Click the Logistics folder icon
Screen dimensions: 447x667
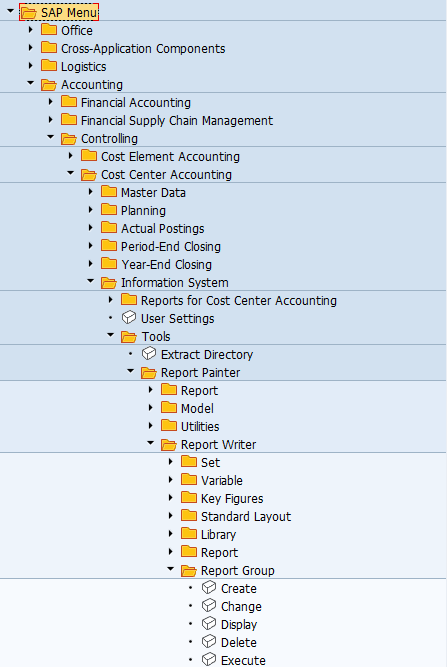tap(49, 66)
